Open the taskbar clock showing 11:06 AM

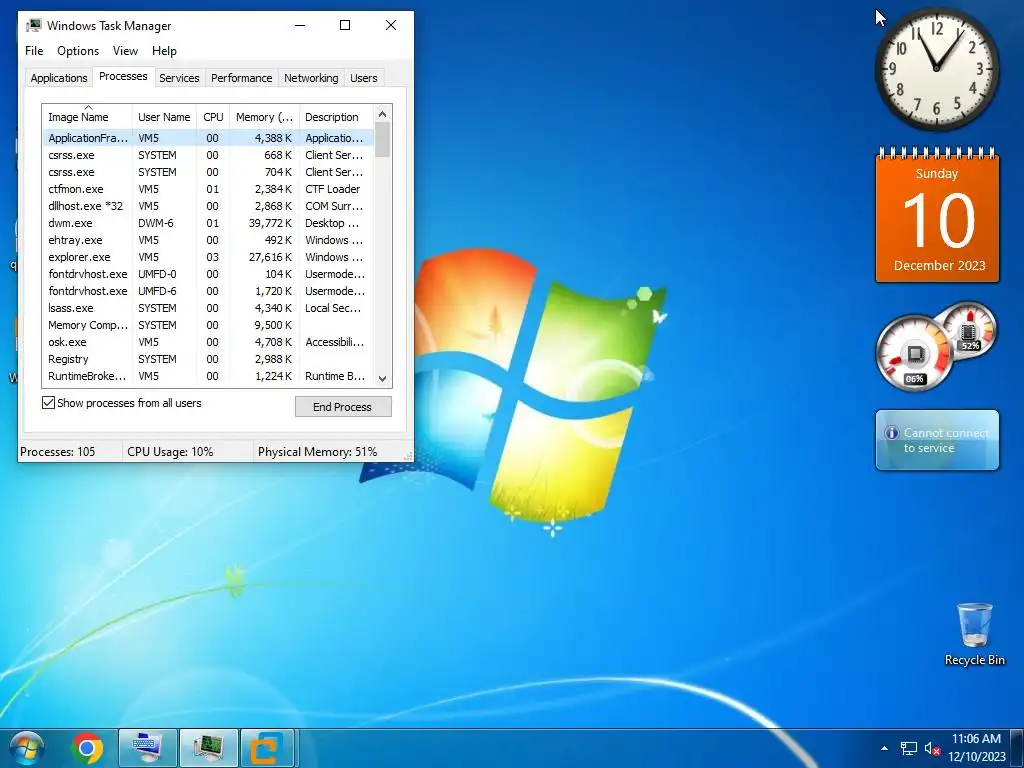click(976, 748)
